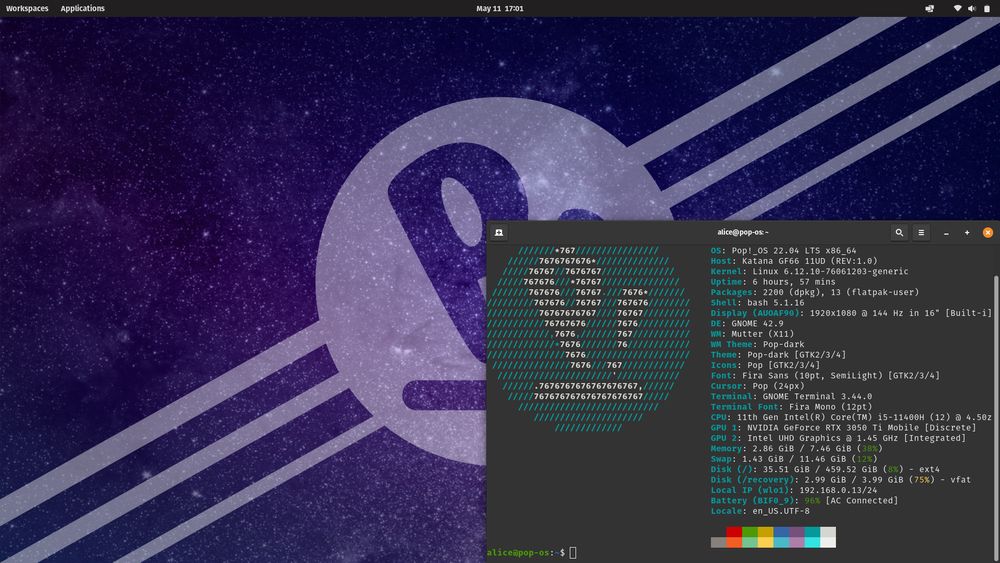Click the Locale line en_US.UTF-8
Viewport: 1000px width, 563px height.
click(760, 511)
